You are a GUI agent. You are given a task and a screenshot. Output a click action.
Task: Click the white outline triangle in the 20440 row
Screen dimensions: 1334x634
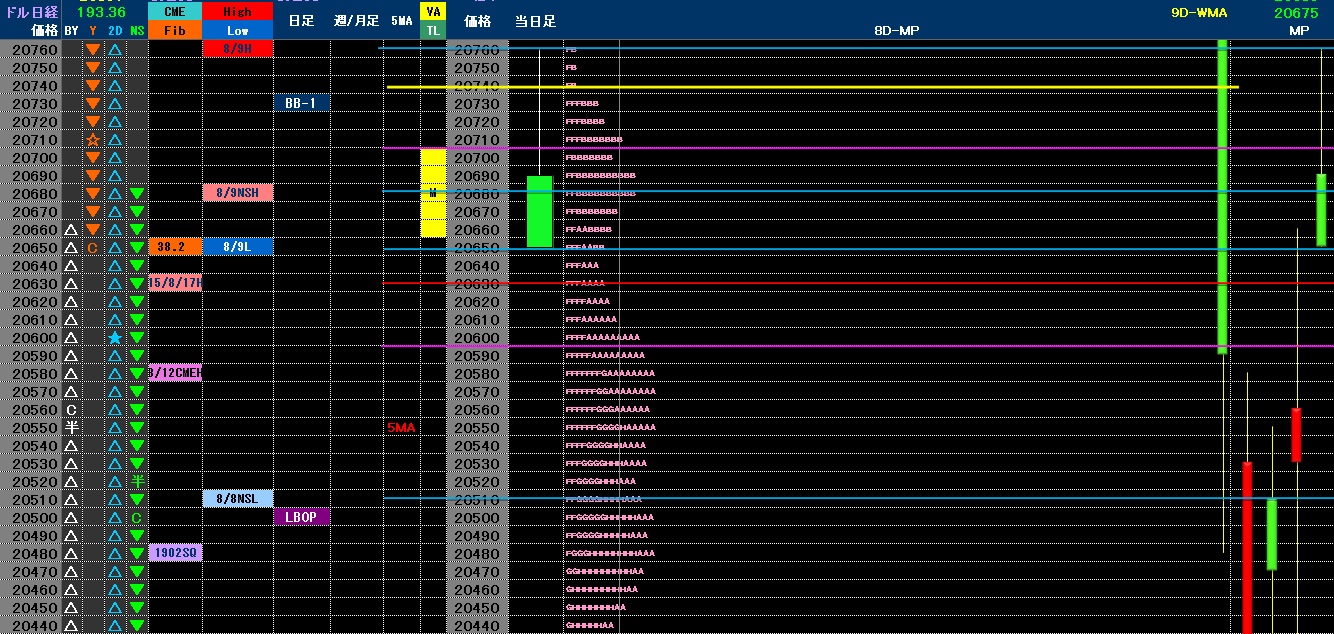[x=71, y=626]
